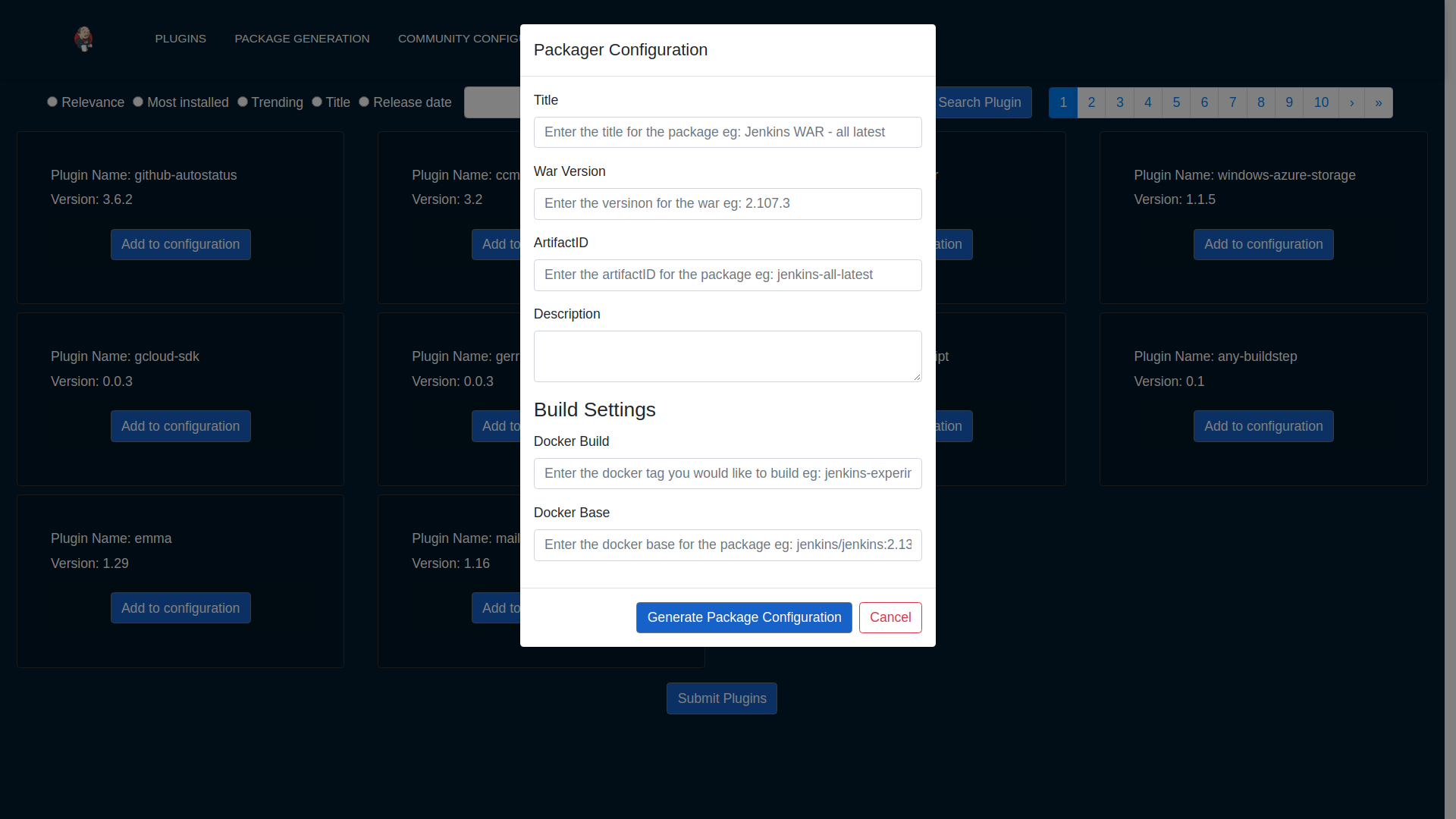Go to pagination page 8

point(1261,102)
